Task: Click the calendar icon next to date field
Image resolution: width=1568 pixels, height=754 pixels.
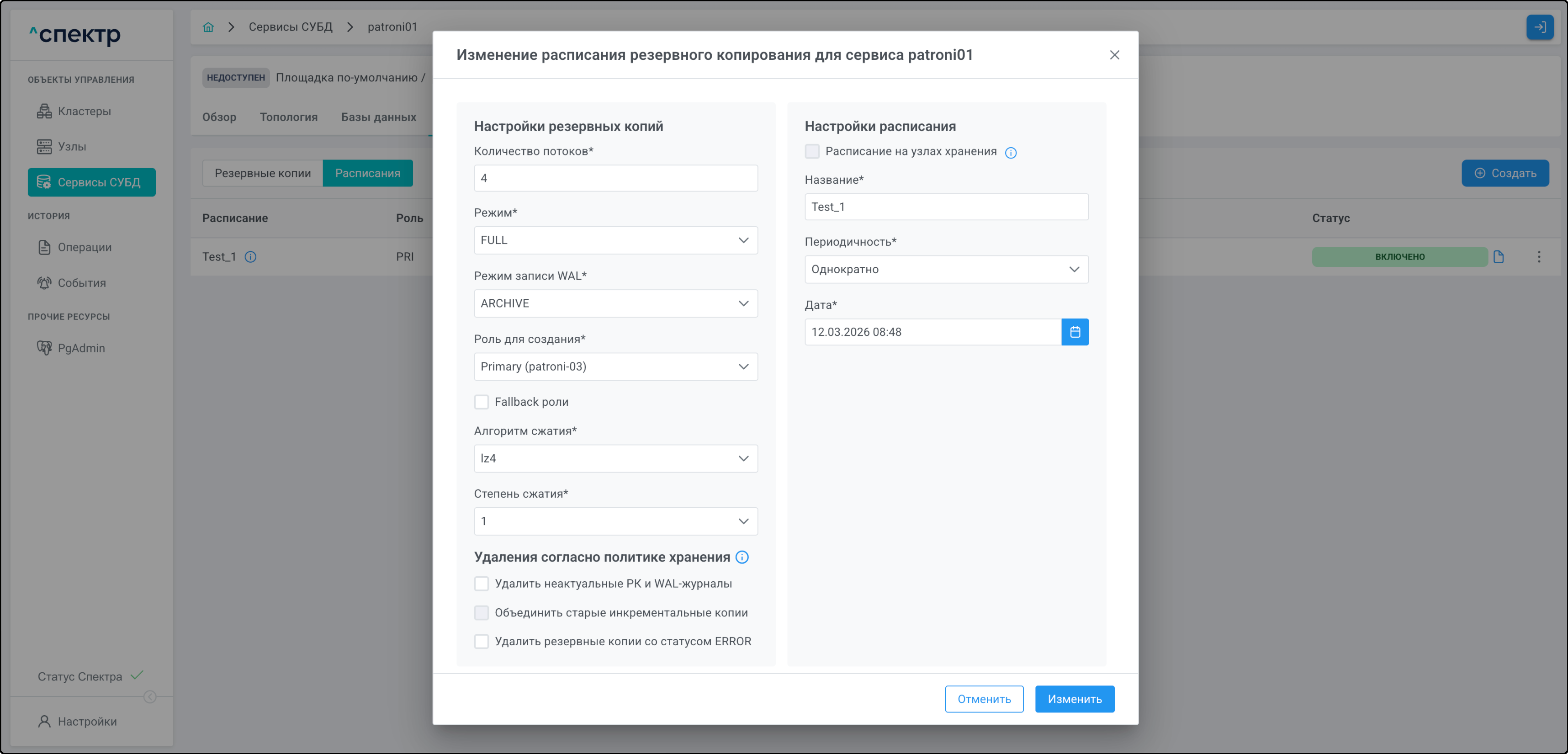Action: (1075, 332)
